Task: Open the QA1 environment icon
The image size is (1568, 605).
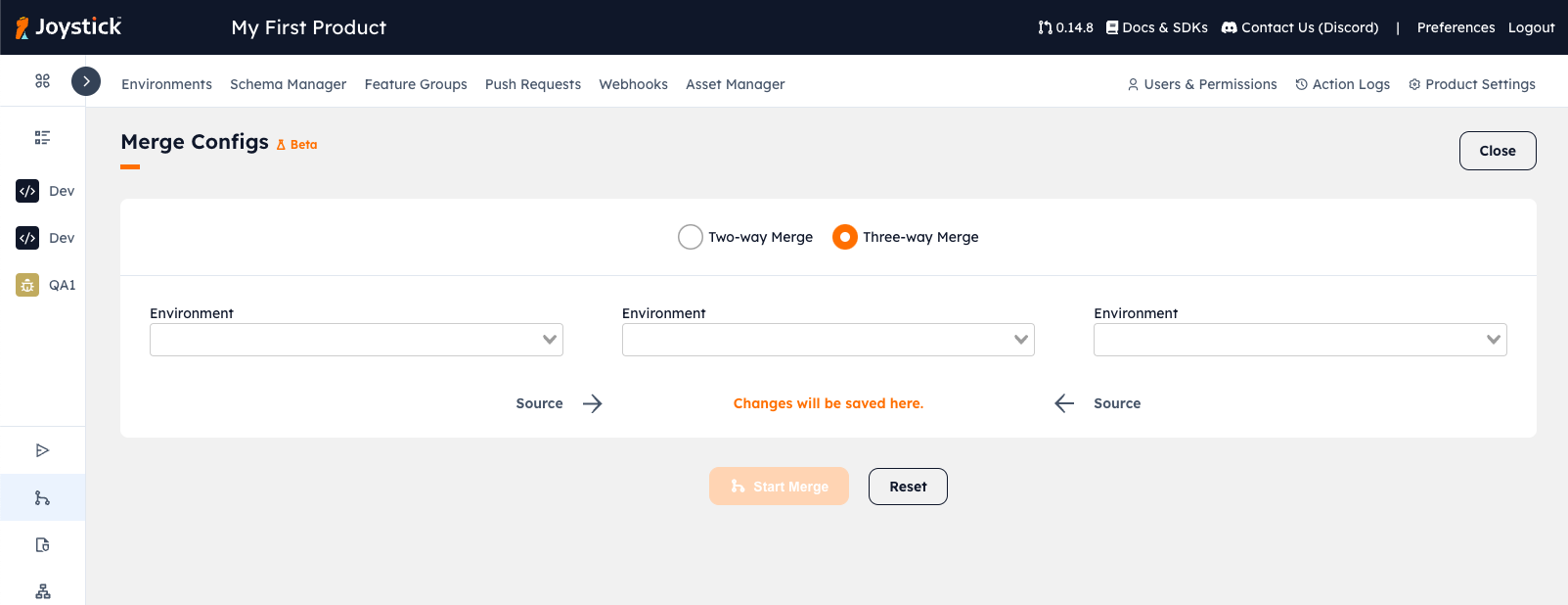Action: (27, 285)
